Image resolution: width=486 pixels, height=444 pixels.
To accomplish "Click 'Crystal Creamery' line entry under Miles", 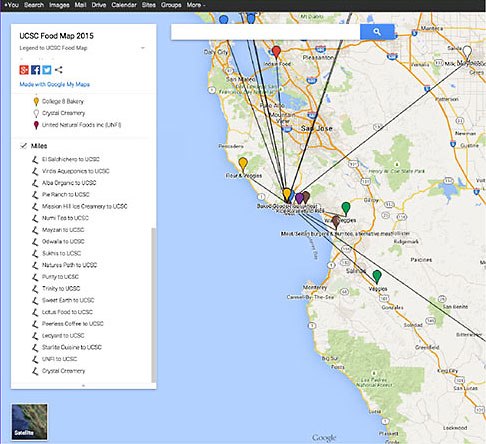I will pos(63,371).
